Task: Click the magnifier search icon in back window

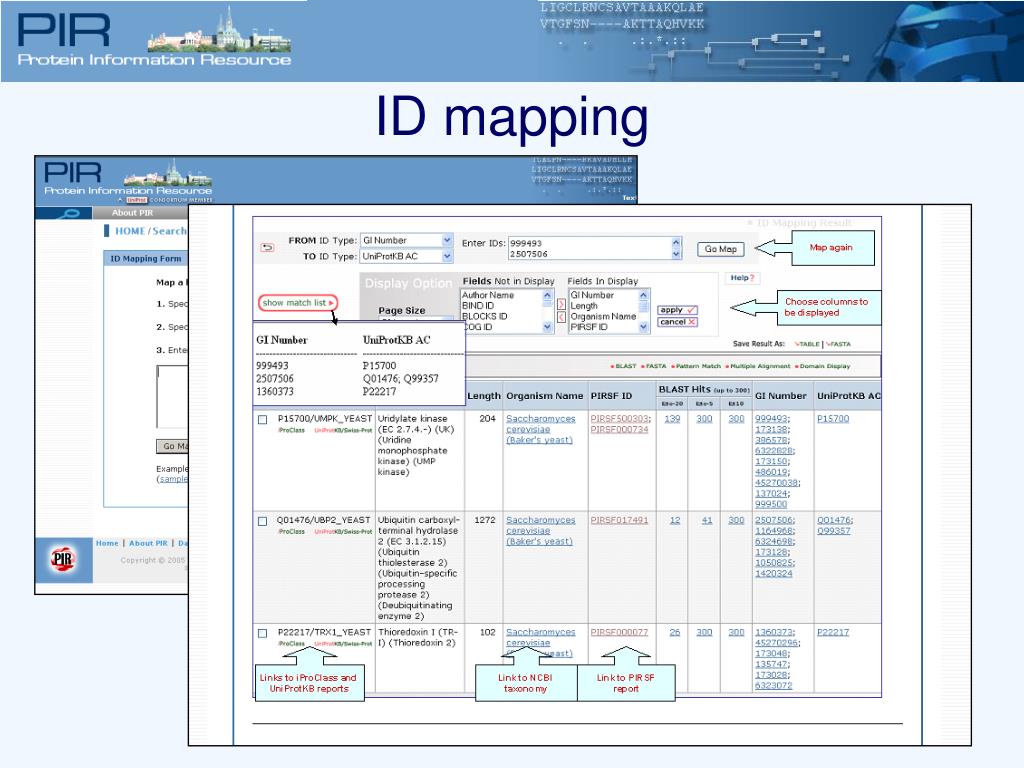Action: (x=68, y=214)
